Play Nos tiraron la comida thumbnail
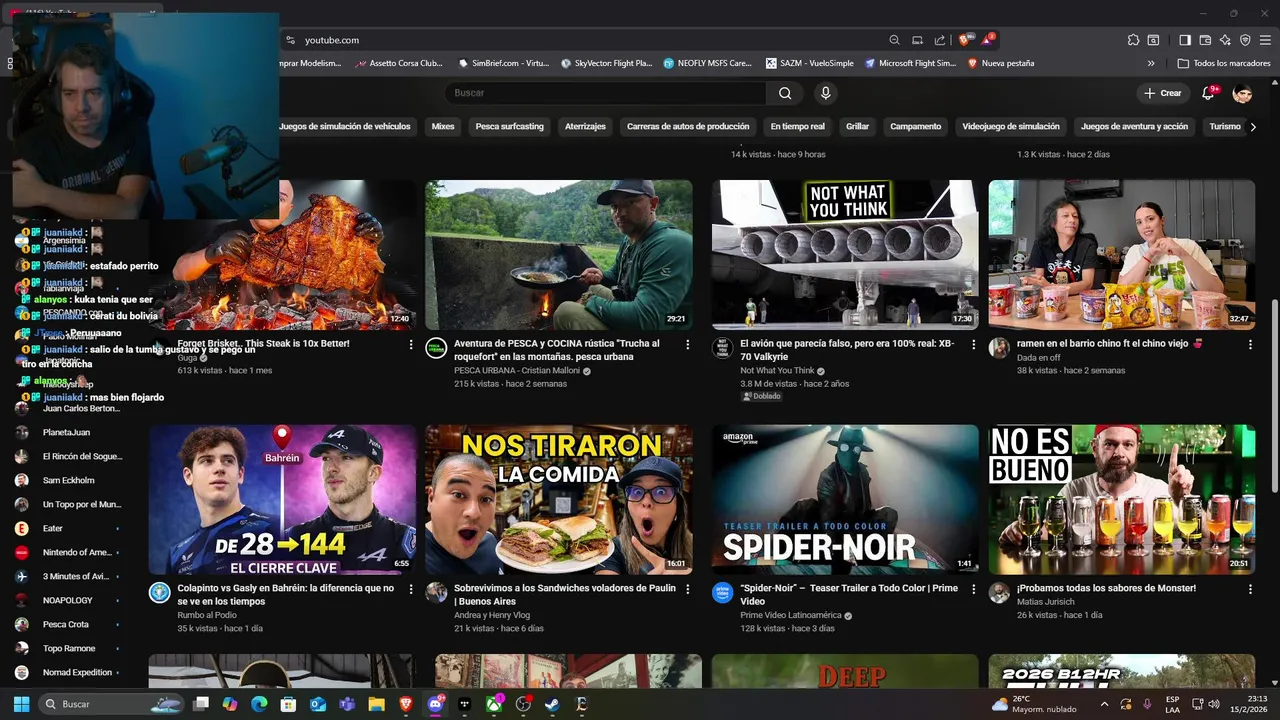 559,500
